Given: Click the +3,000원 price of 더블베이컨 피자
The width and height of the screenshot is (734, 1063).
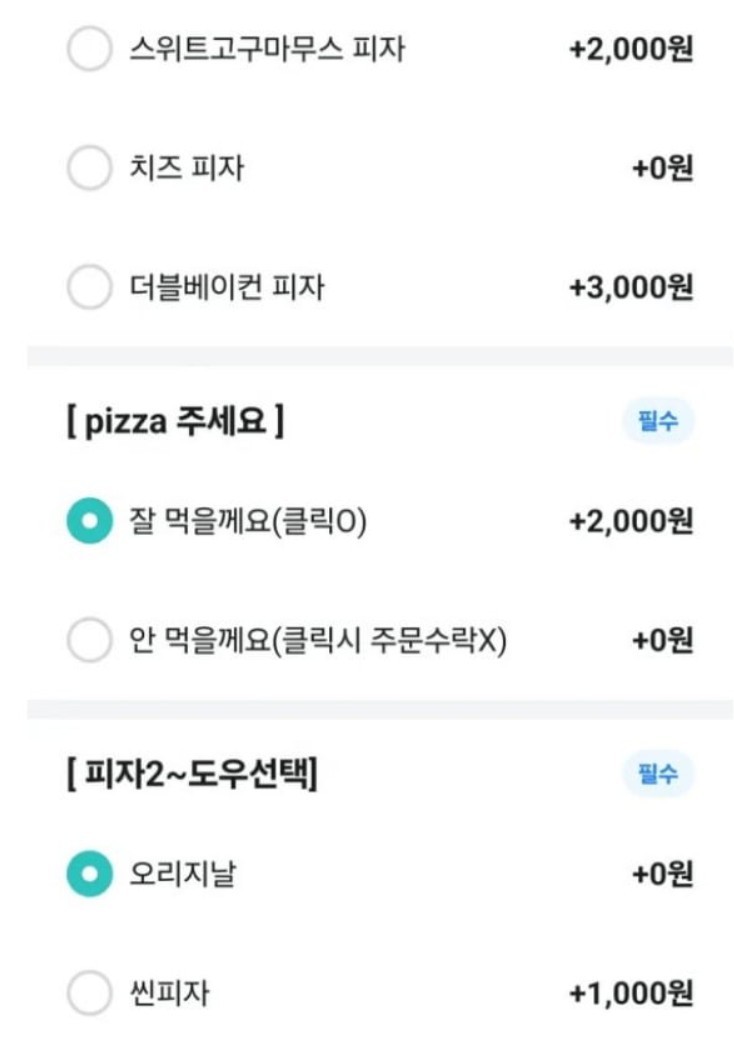Looking at the screenshot, I should (x=631, y=287).
